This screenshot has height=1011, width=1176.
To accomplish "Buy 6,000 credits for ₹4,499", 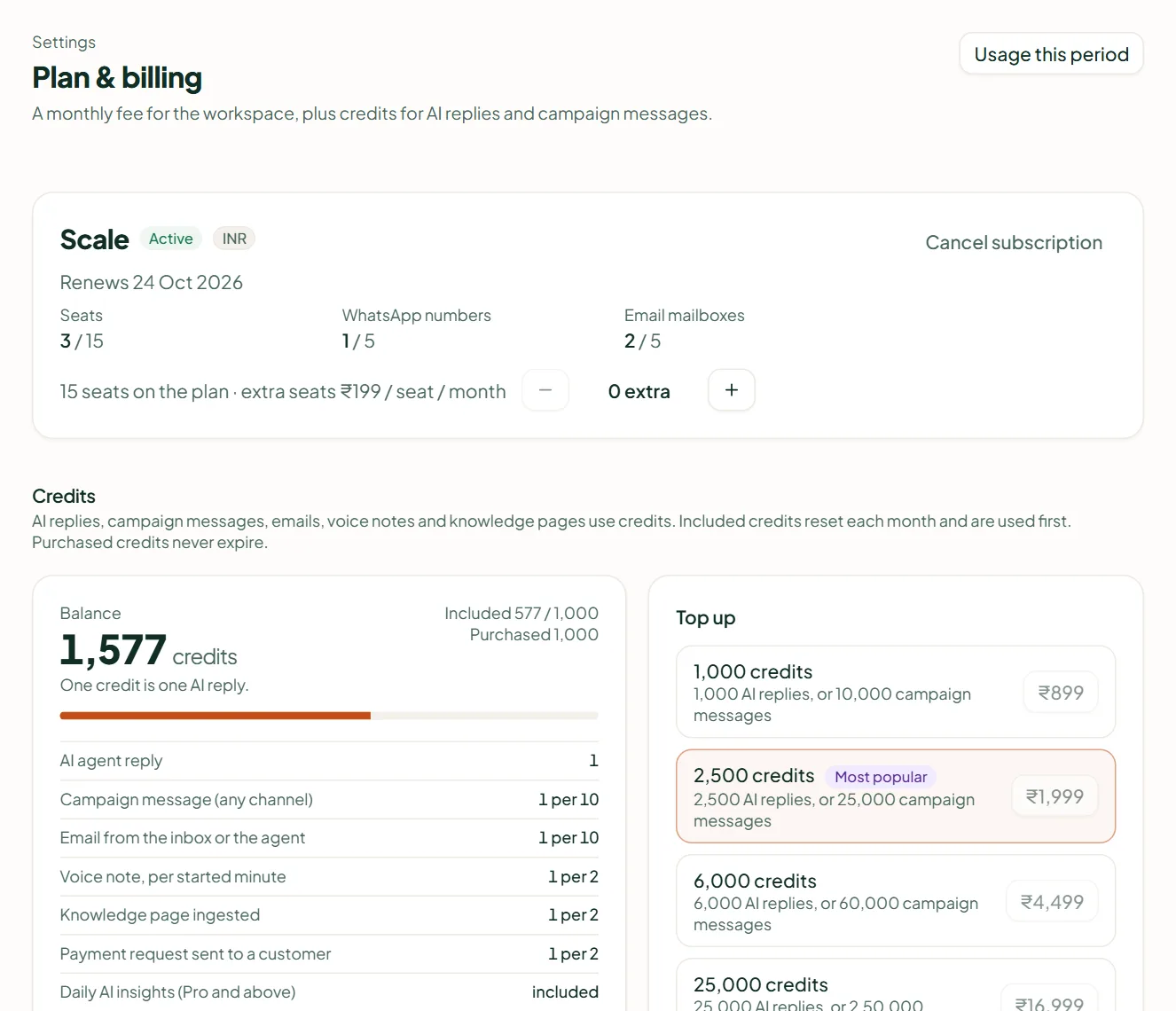I will pos(1052,902).
